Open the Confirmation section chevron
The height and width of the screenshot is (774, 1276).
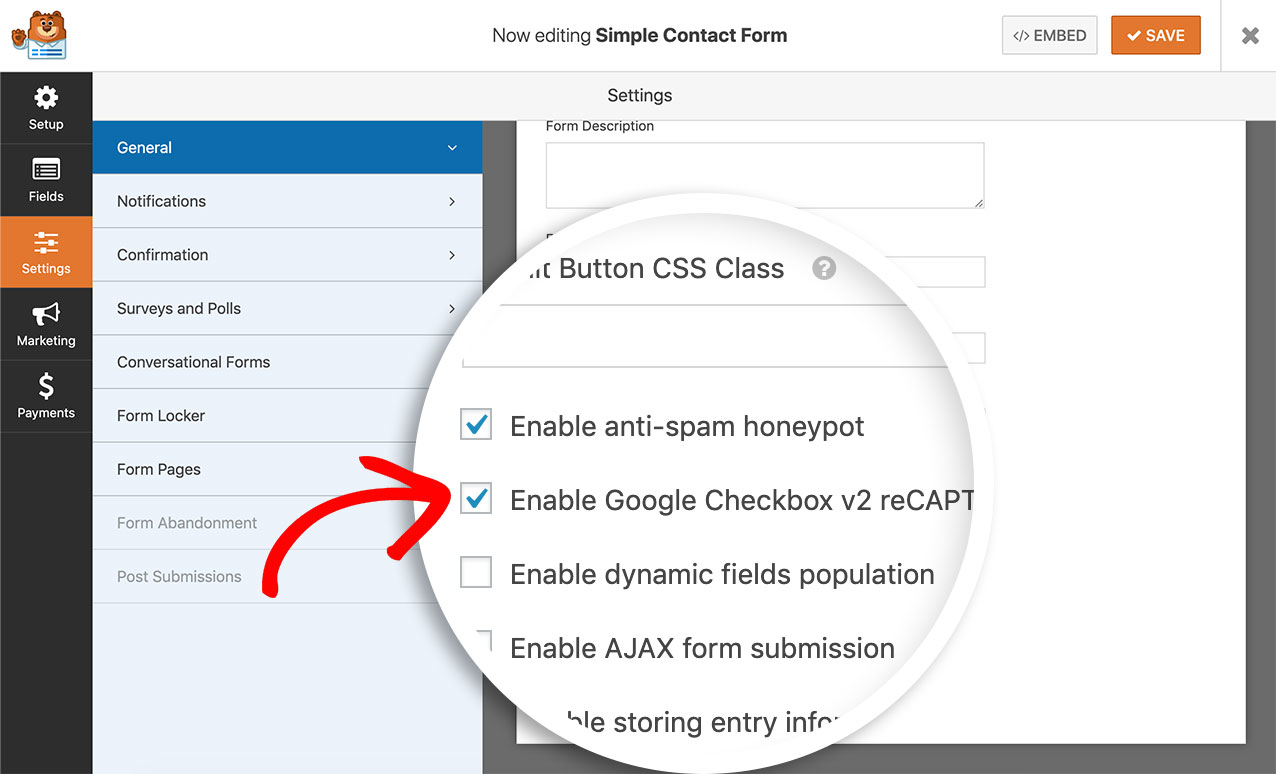452,255
